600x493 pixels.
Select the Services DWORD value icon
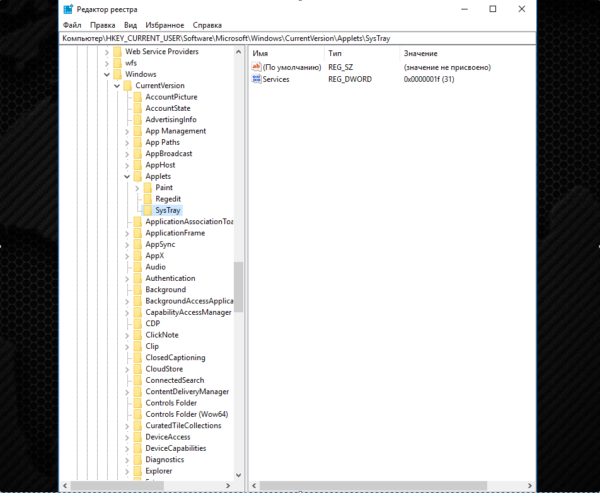[x=256, y=79]
